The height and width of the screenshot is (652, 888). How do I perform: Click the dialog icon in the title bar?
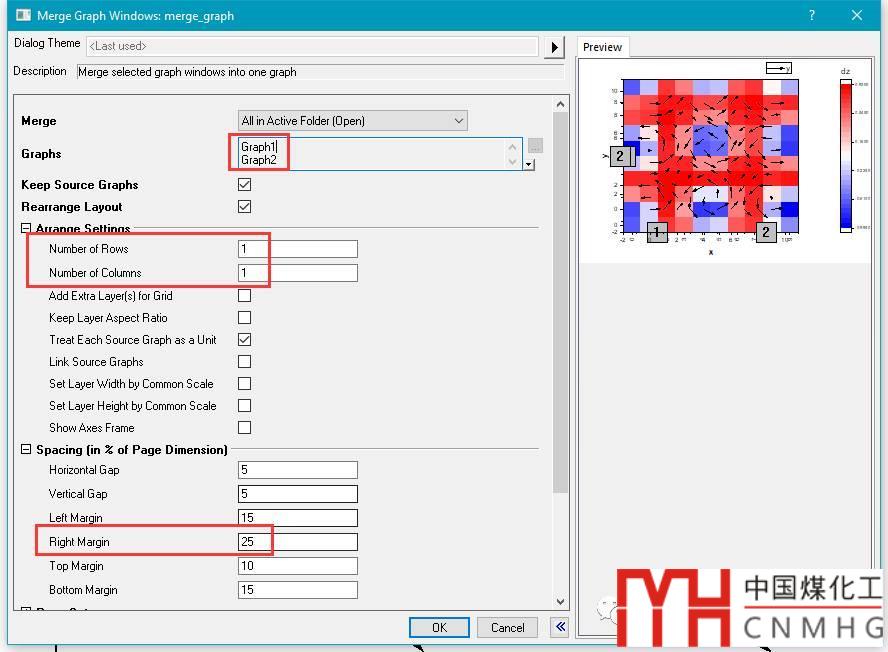23,16
